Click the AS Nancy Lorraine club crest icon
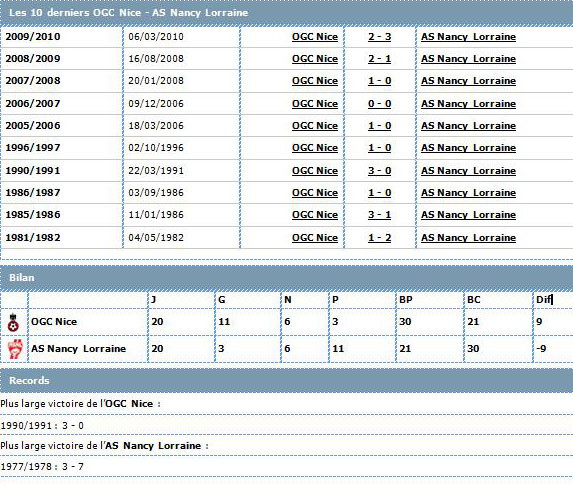Screen dimensions: 573x485 click(x=15, y=349)
